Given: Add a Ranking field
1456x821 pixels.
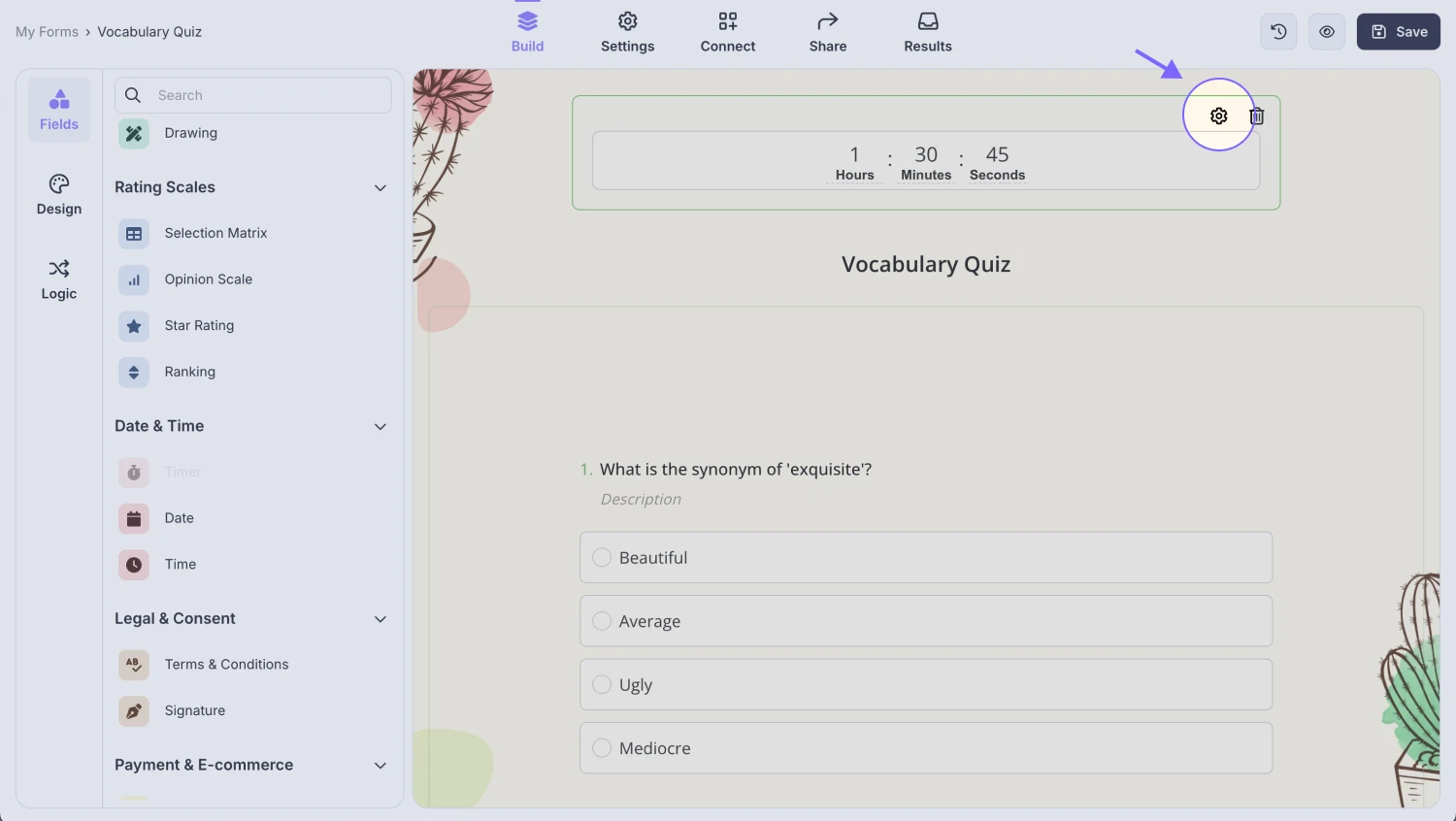Looking at the screenshot, I should (189, 373).
